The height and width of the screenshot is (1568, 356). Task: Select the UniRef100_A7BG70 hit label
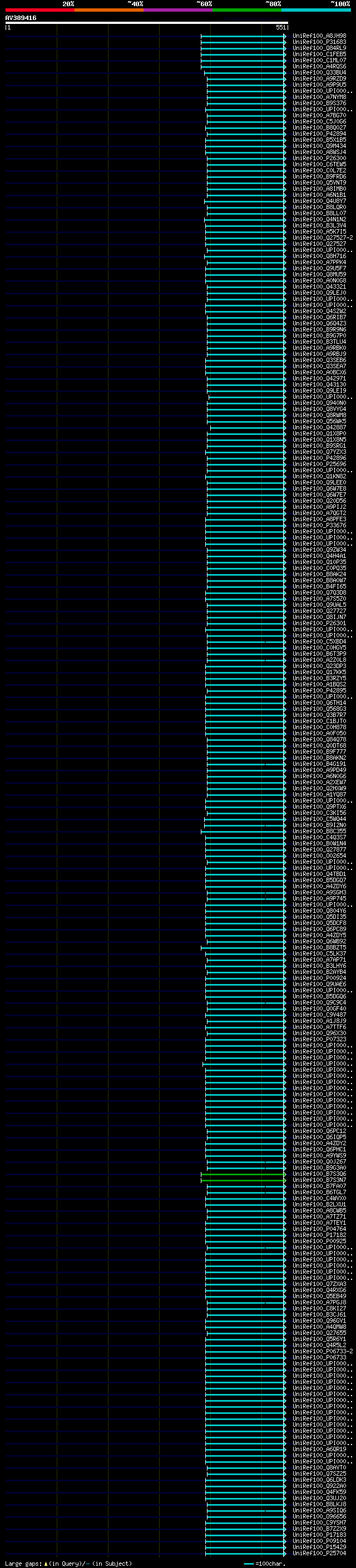319,115
